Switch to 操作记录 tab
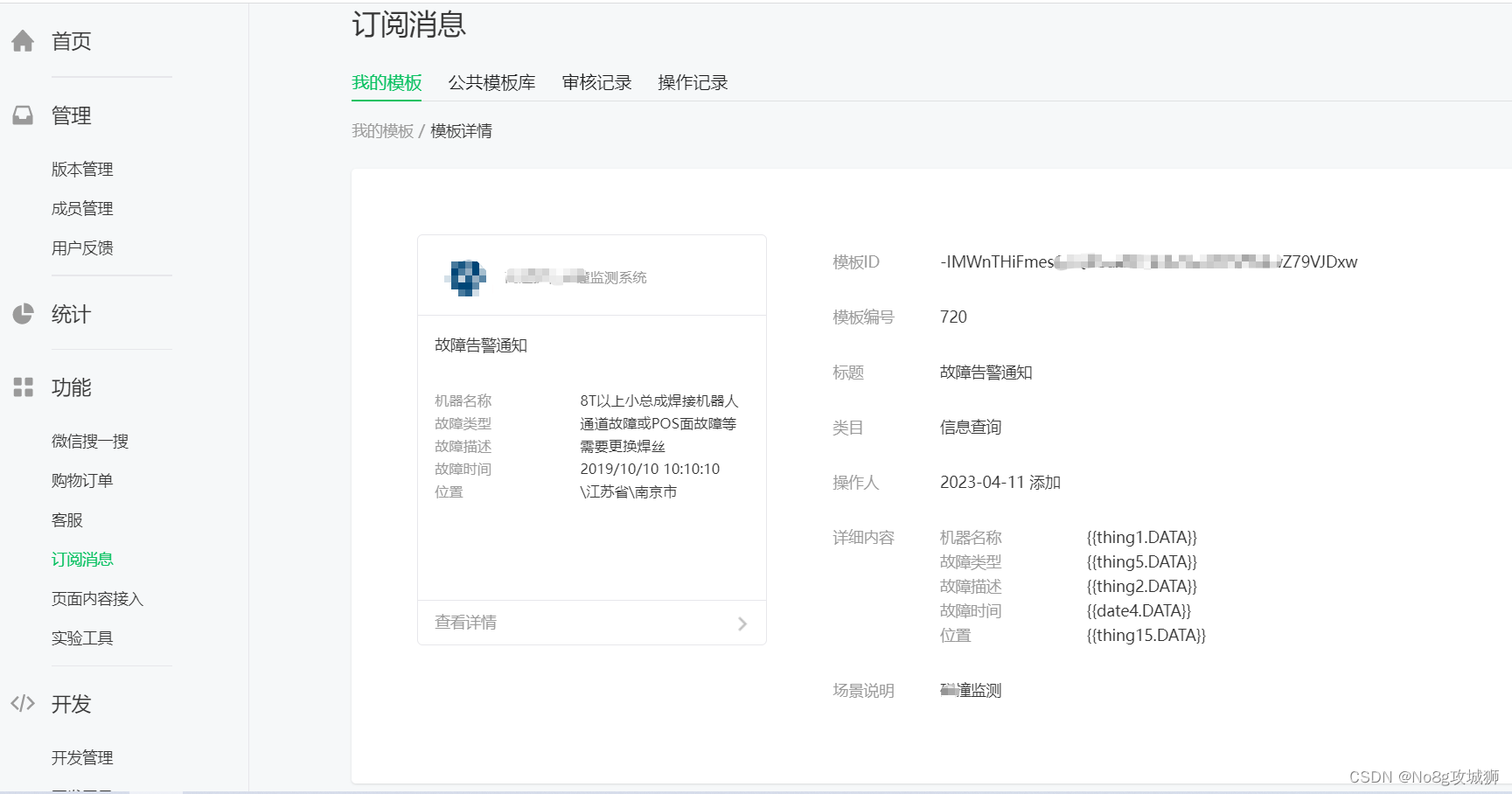Screen dimensions: 1512x794 pyautogui.click(x=693, y=83)
